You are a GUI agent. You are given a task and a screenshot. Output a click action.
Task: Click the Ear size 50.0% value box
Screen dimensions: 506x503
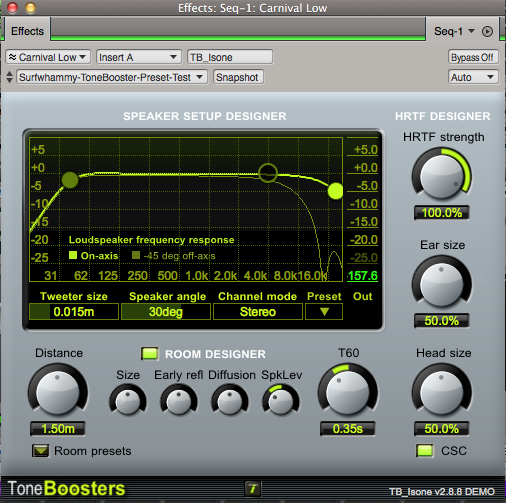click(x=442, y=320)
